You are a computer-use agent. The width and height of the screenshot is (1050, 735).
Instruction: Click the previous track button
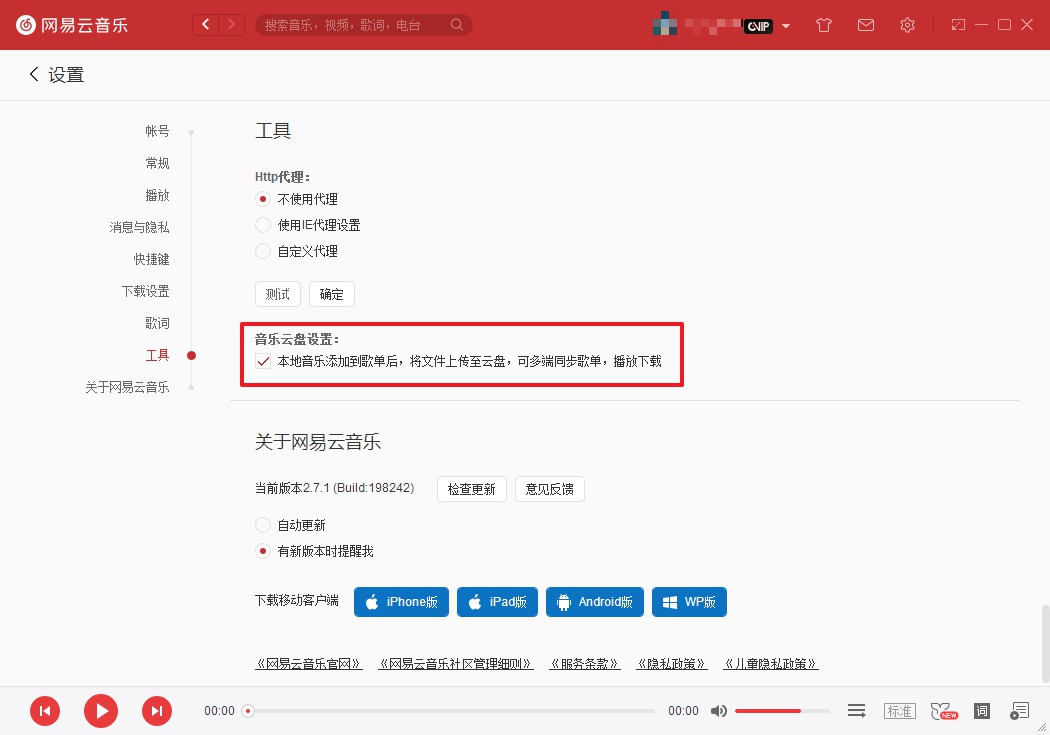pyautogui.click(x=45, y=711)
